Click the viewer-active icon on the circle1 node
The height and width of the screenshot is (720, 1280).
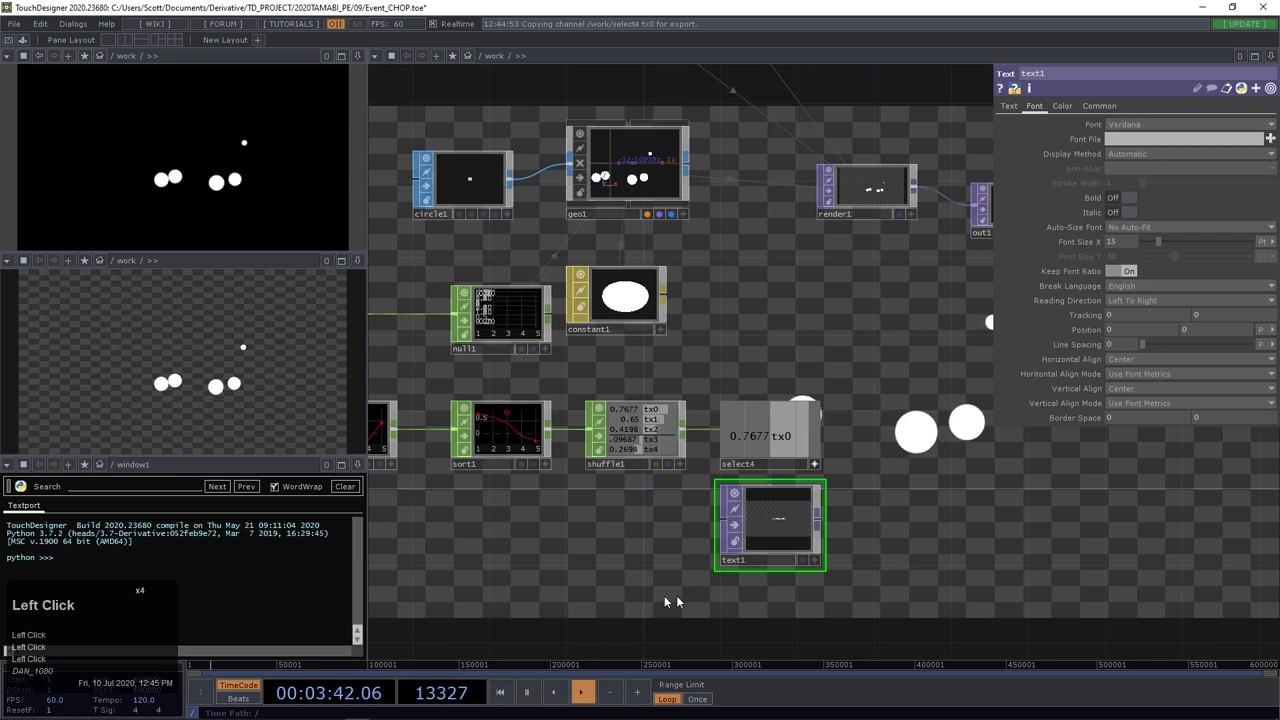(426, 159)
